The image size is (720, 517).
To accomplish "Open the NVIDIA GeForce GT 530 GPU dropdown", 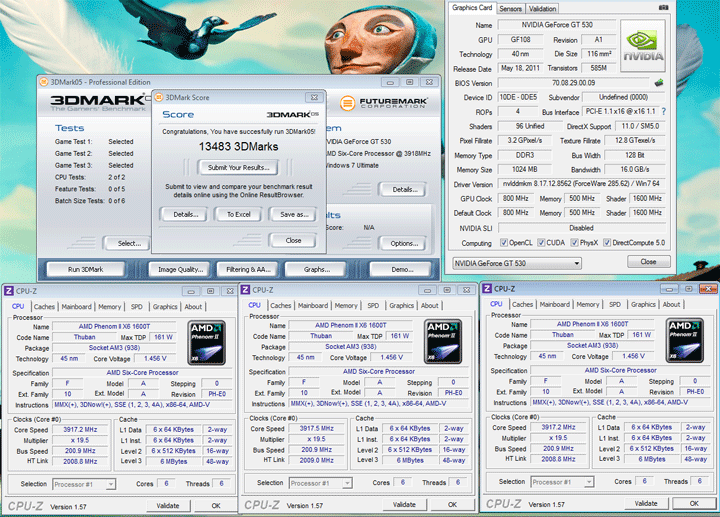I will pos(517,263).
